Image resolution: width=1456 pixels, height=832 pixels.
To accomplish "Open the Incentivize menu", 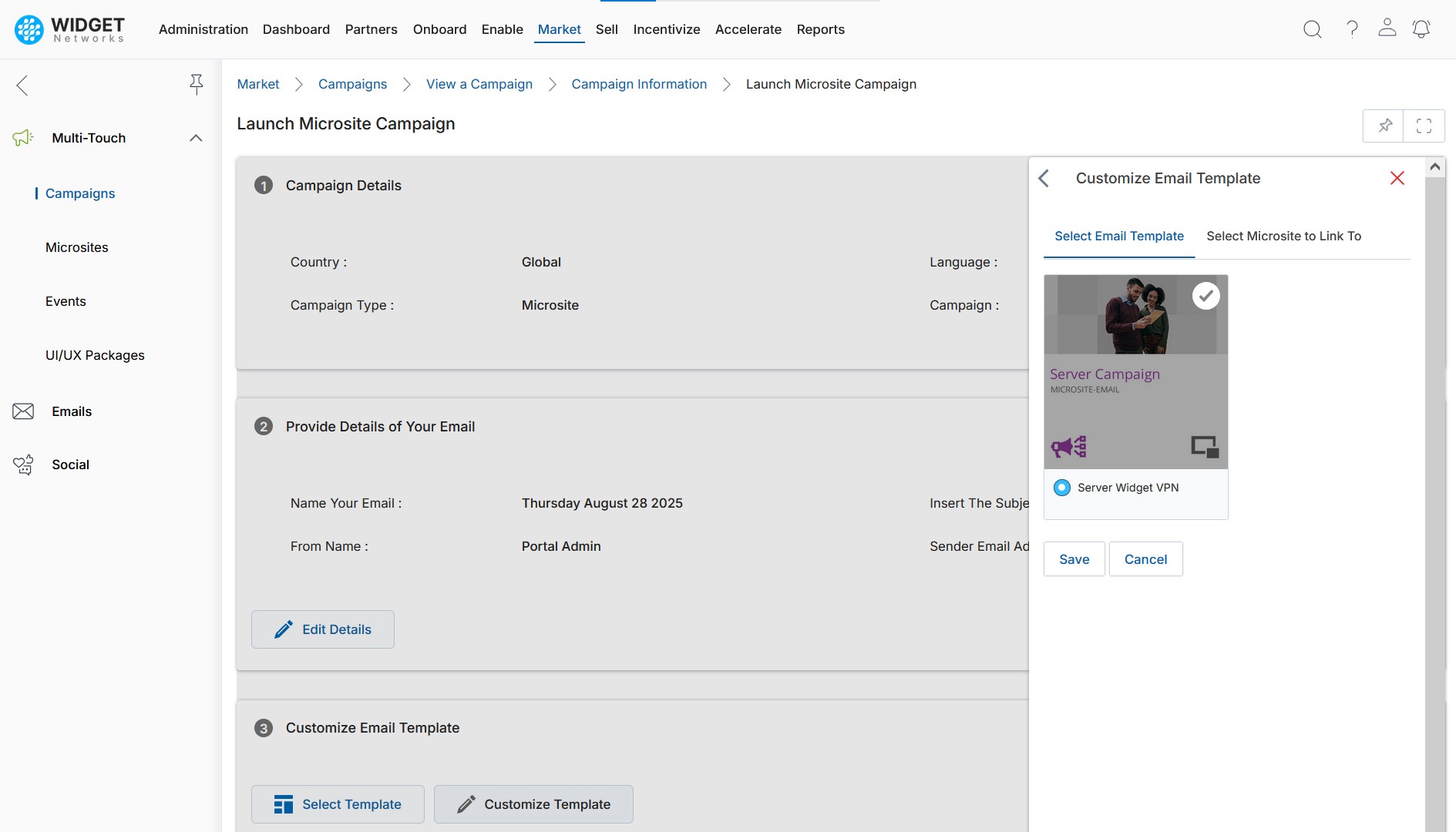I will (x=666, y=29).
